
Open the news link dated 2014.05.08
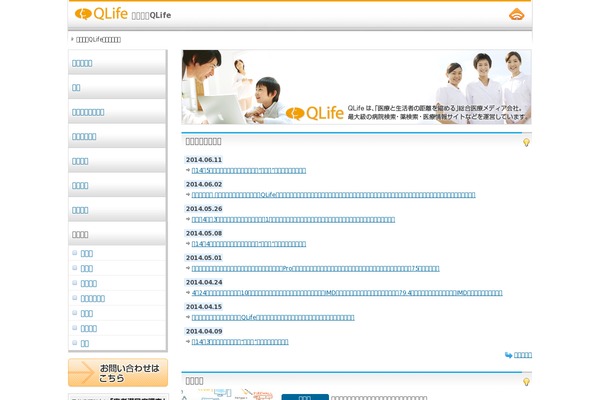pos(249,244)
